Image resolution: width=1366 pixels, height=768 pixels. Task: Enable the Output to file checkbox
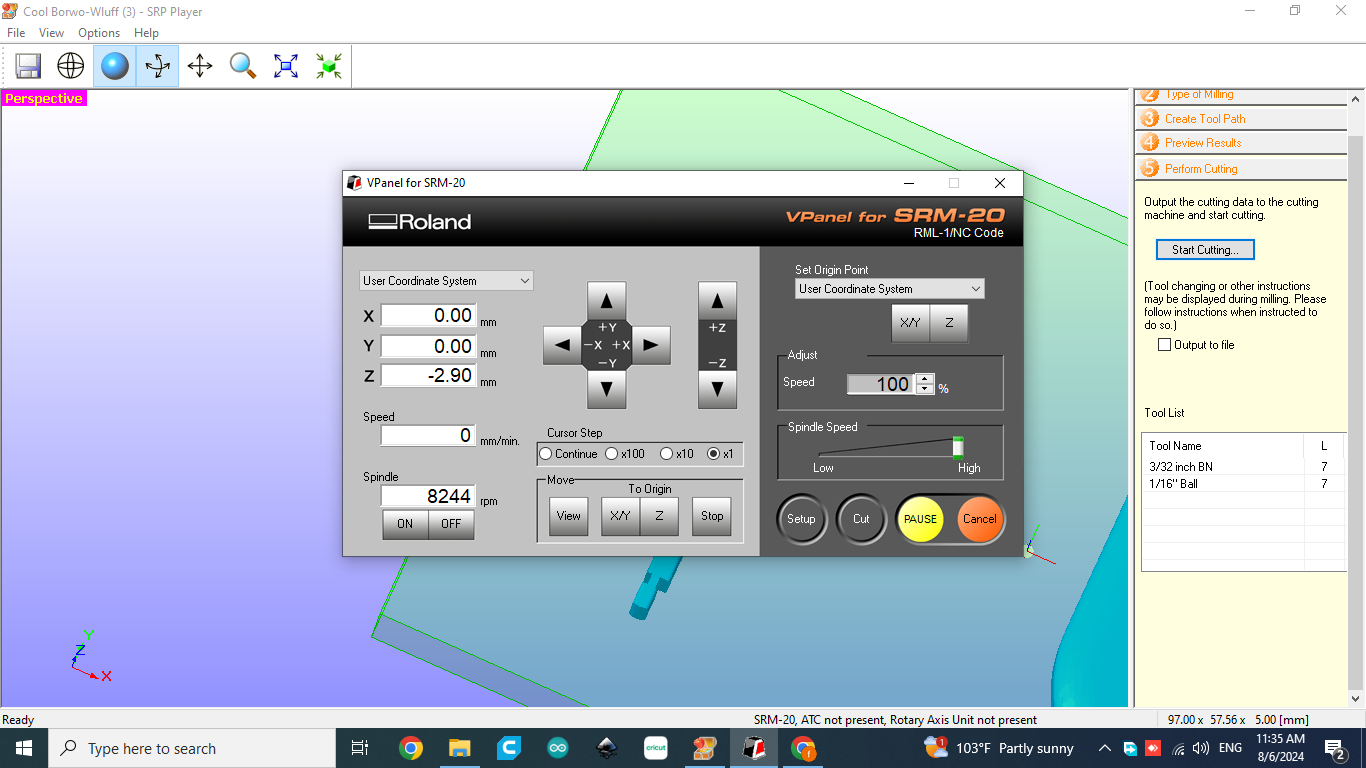pos(1164,345)
